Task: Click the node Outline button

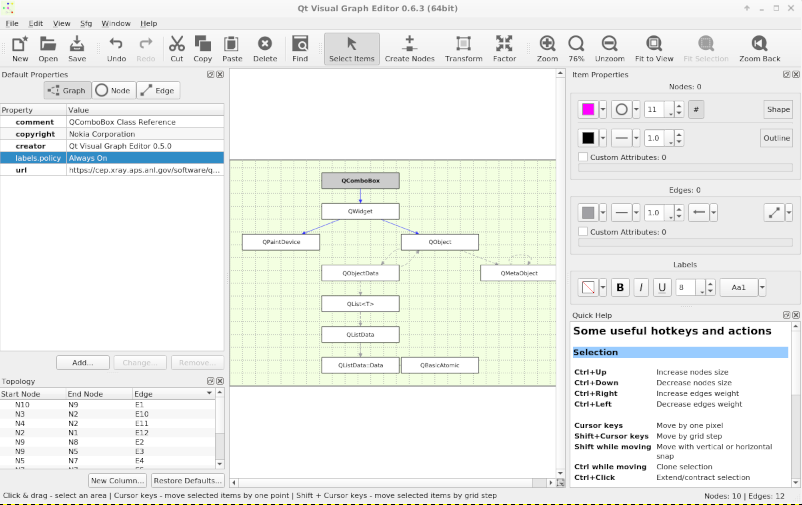Action: pos(776,138)
